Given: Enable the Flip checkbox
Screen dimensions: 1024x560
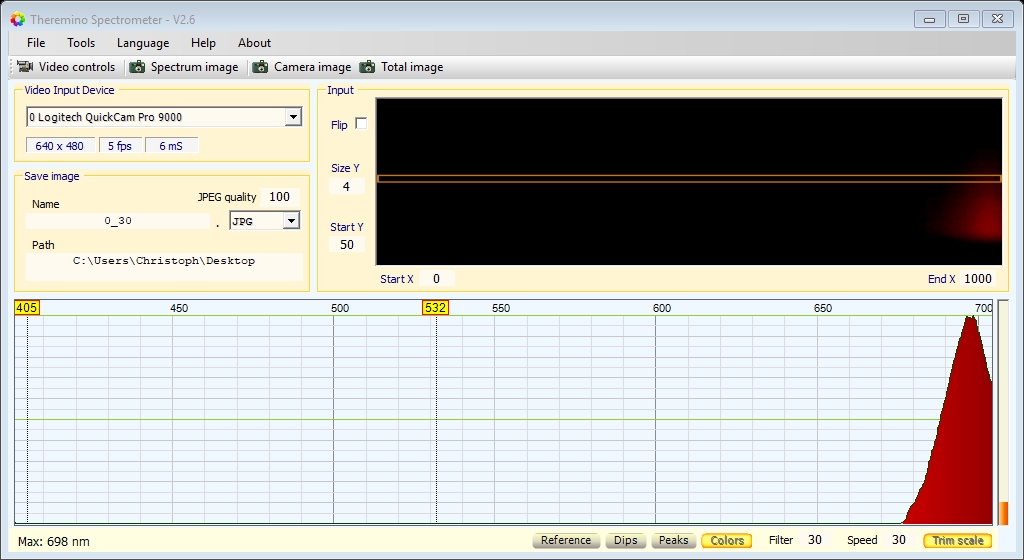Looking at the screenshot, I should [x=361, y=123].
